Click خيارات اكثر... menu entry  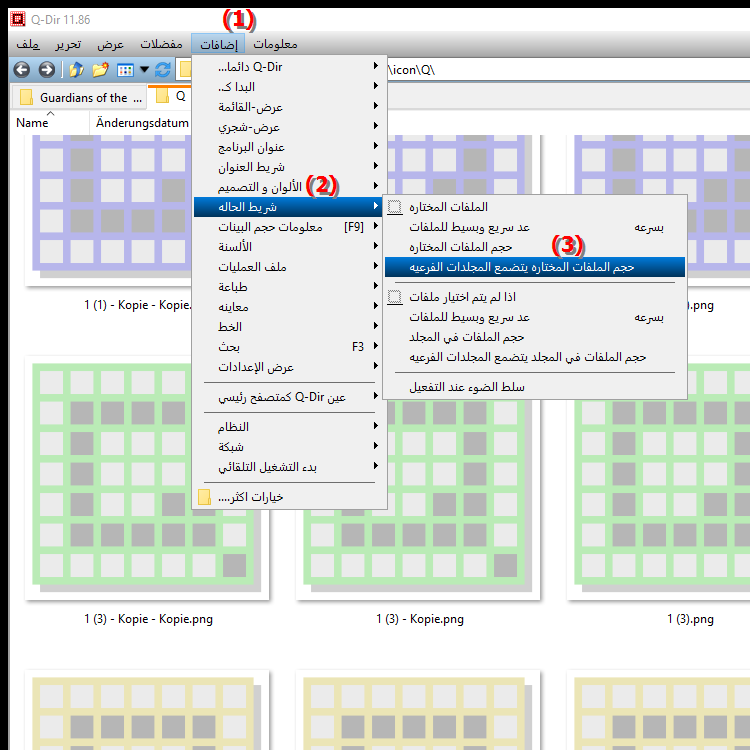point(289,497)
